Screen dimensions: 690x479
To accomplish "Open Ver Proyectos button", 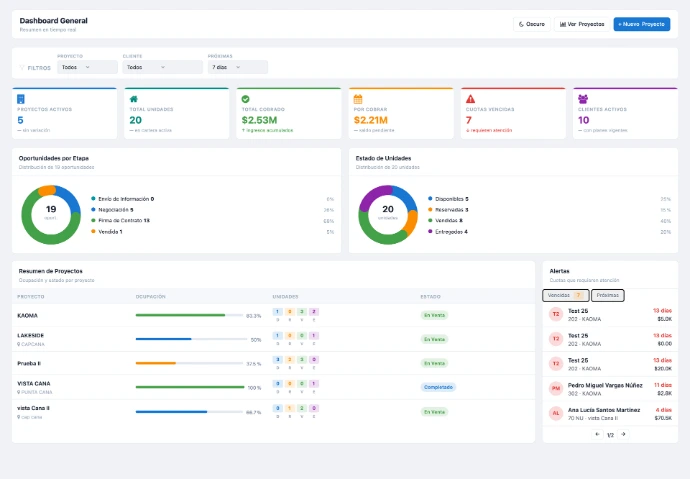I will coord(582,24).
